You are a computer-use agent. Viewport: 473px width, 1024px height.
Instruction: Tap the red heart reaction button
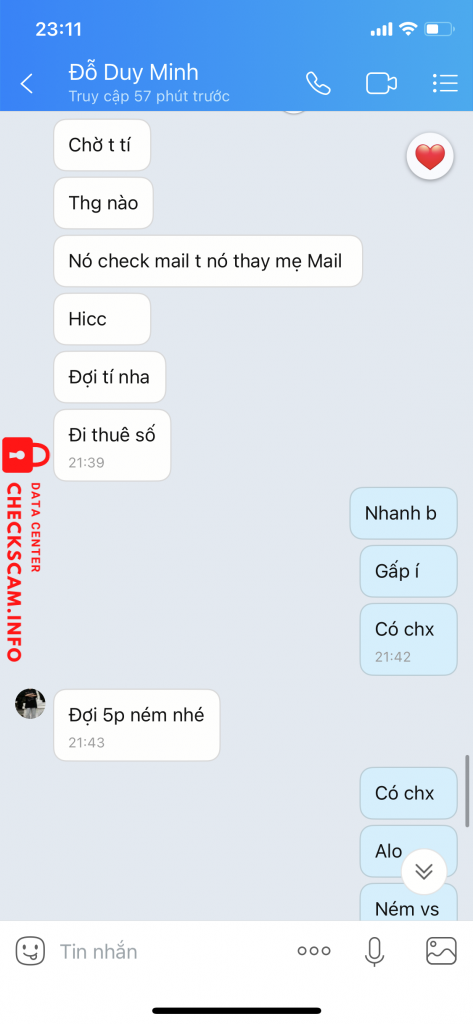[430, 156]
